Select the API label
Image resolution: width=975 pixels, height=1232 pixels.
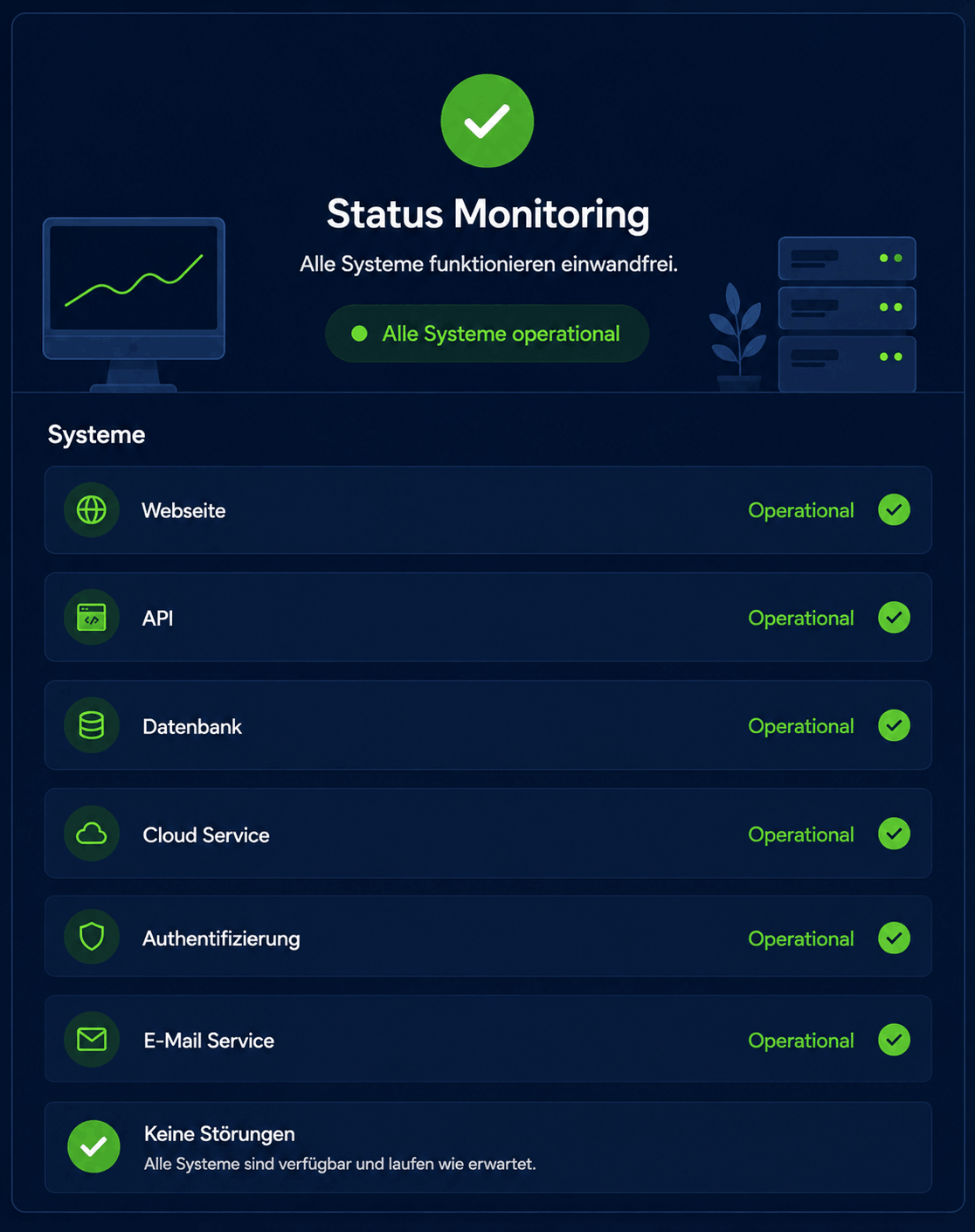(x=157, y=618)
